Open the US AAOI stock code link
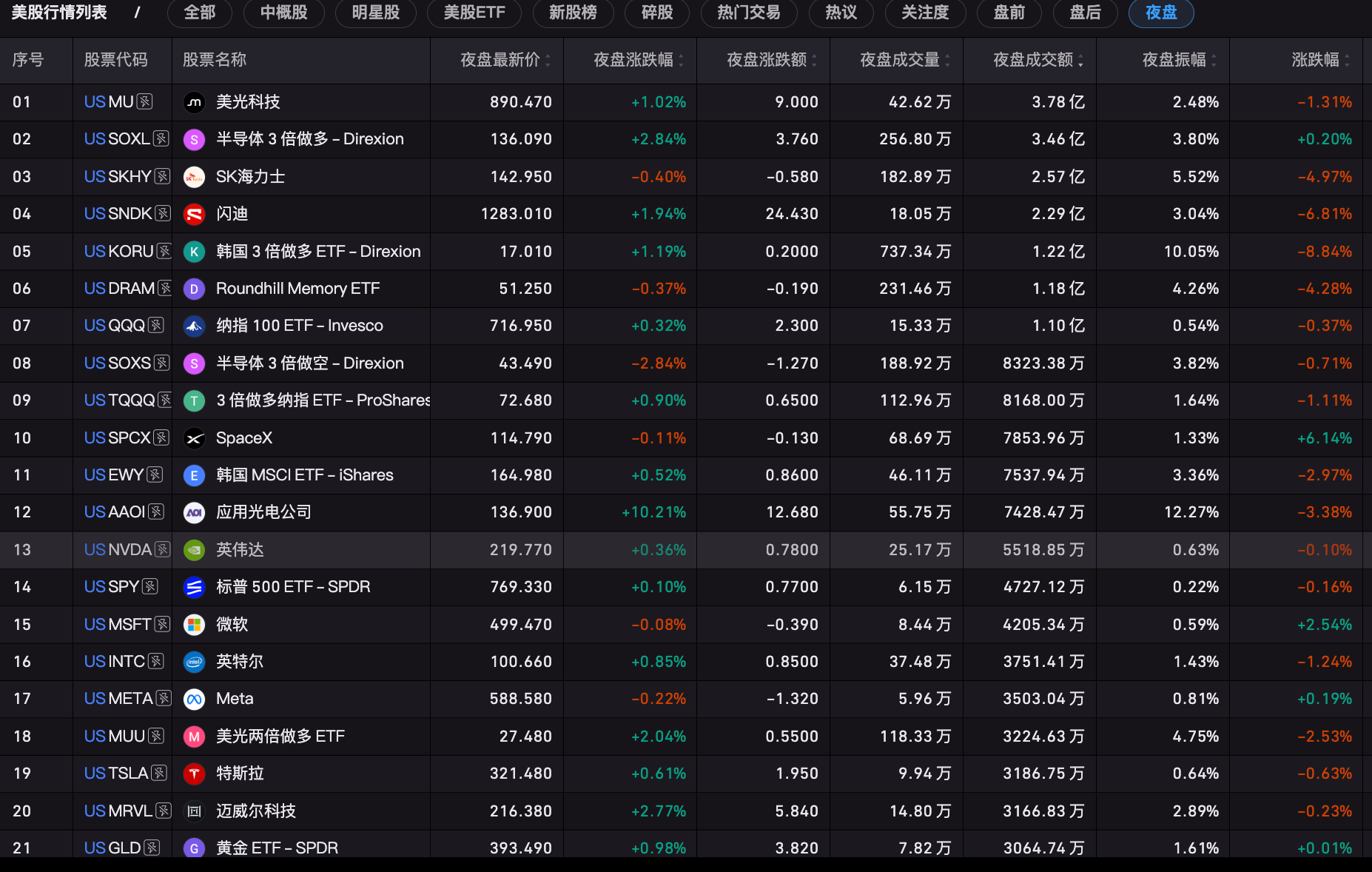Viewport: 1372px width, 872px height. [x=115, y=512]
